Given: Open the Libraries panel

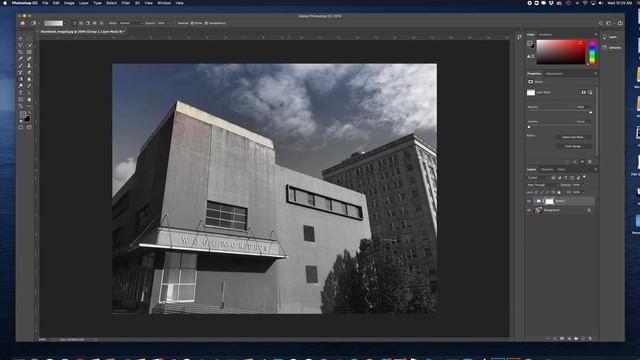Looking at the screenshot, I should pyautogui.click(x=612, y=48).
